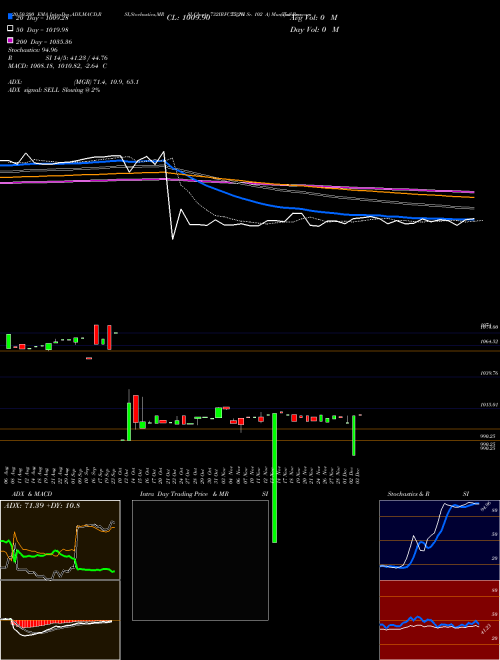Open the MACD histogram panel

[60, 620]
